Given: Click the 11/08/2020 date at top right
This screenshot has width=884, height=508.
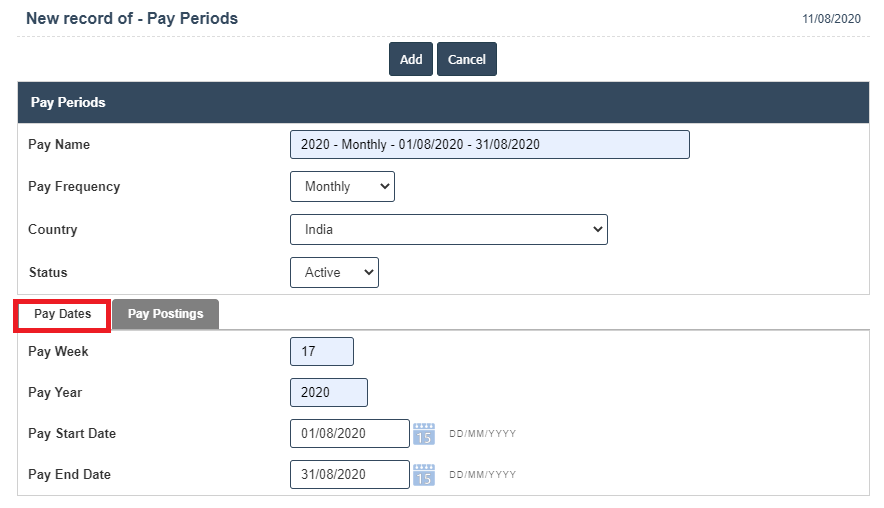Looking at the screenshot, I should tap(832, 19).
